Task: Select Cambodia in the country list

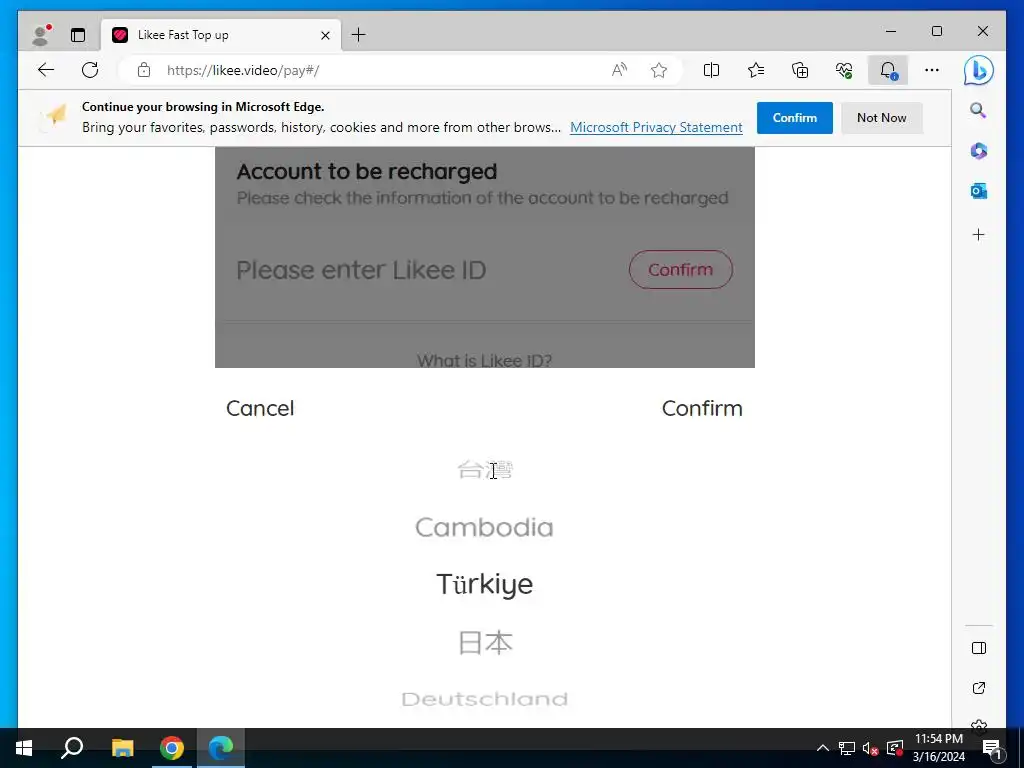Action: coord(485,527)
